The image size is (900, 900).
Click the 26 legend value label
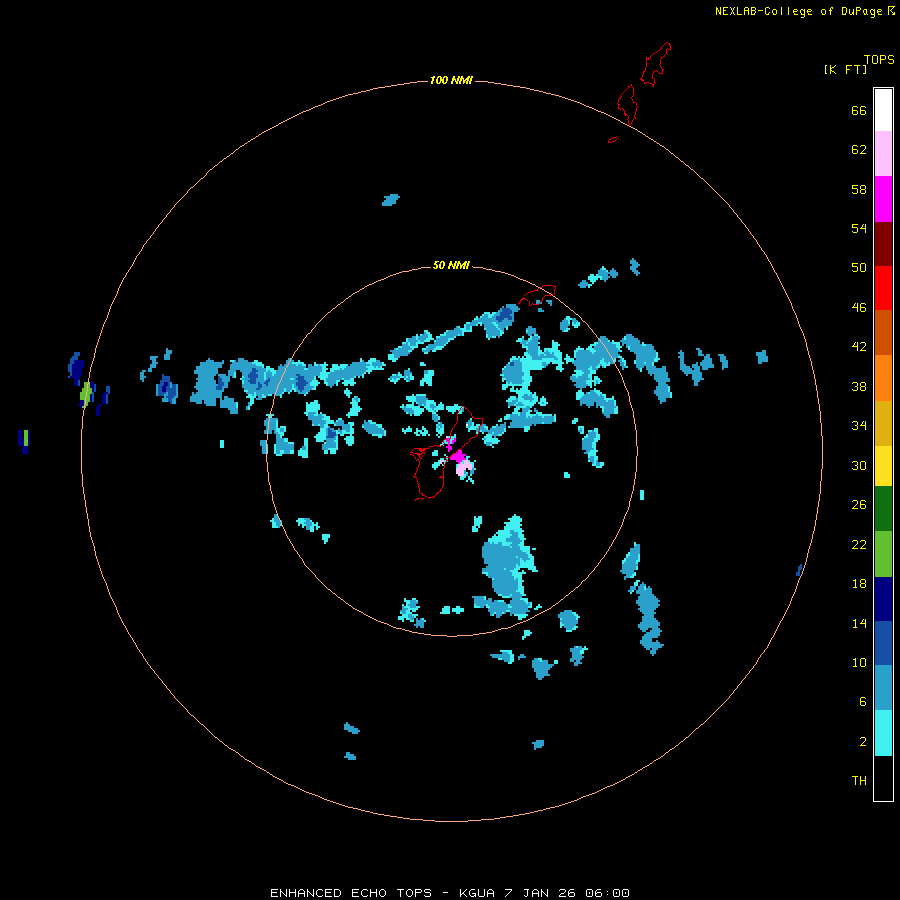tap(859, 505)
